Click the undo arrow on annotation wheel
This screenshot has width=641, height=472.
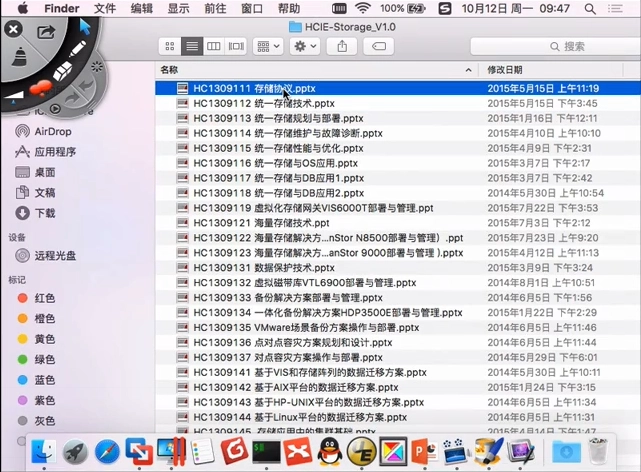tap(87, 85)
